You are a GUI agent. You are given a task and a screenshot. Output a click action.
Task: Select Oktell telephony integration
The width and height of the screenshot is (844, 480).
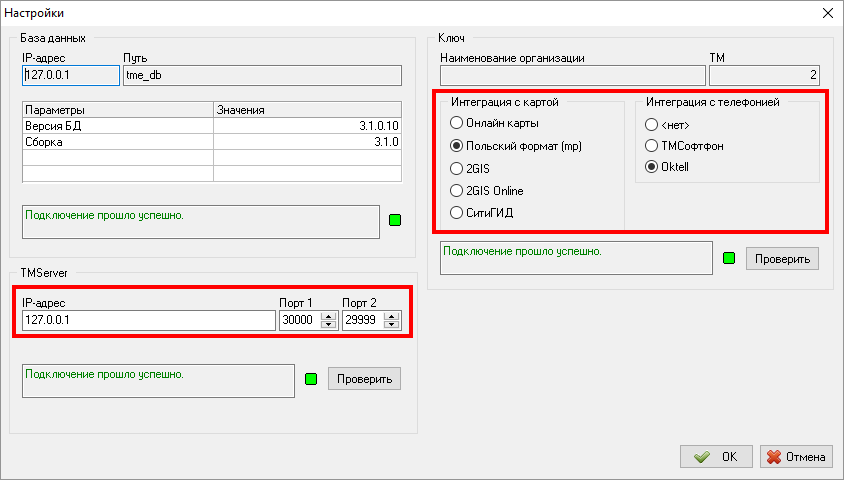(x=652, y=167)
